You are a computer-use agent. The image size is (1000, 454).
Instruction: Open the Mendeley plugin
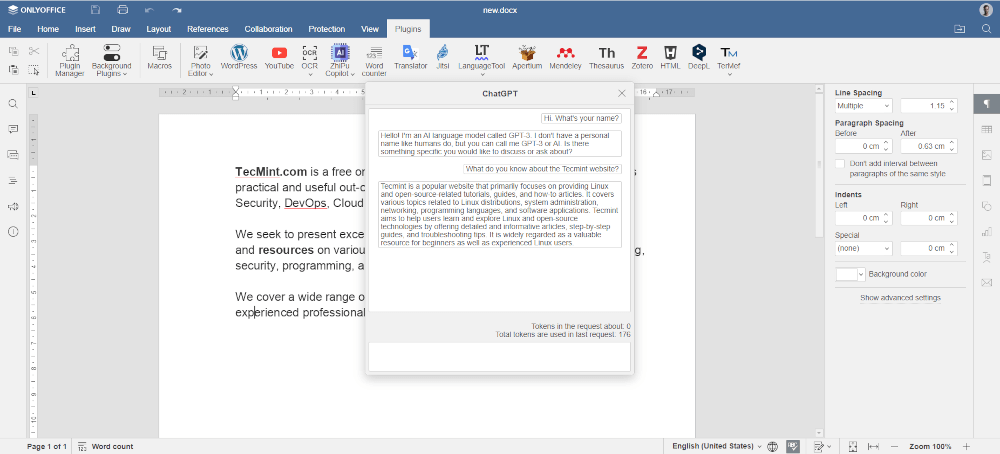coord(565,57)
